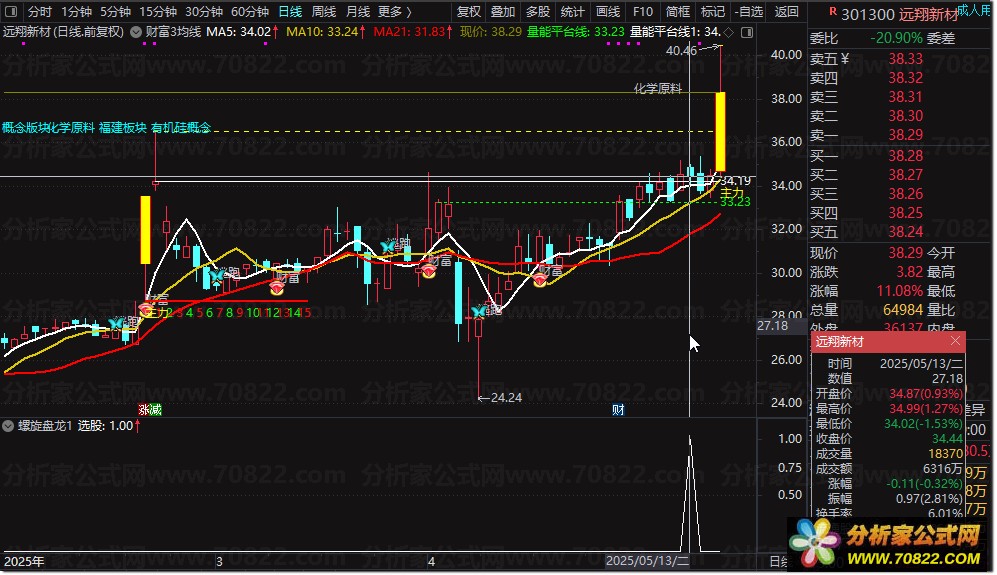997x575 pixels.
Task: Click the 开盘价 34.87(0.93%) row in popup
Action: coord(888,394)
